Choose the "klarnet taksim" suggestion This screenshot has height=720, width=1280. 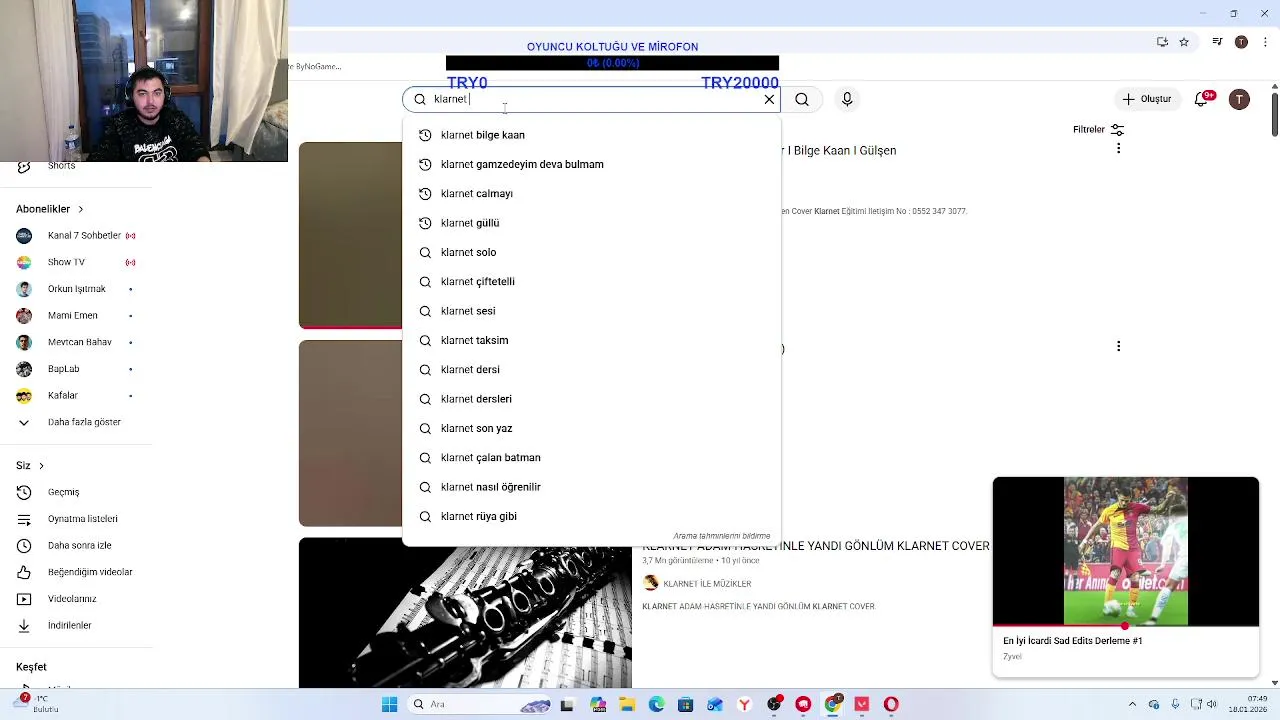tap(591, 340)
